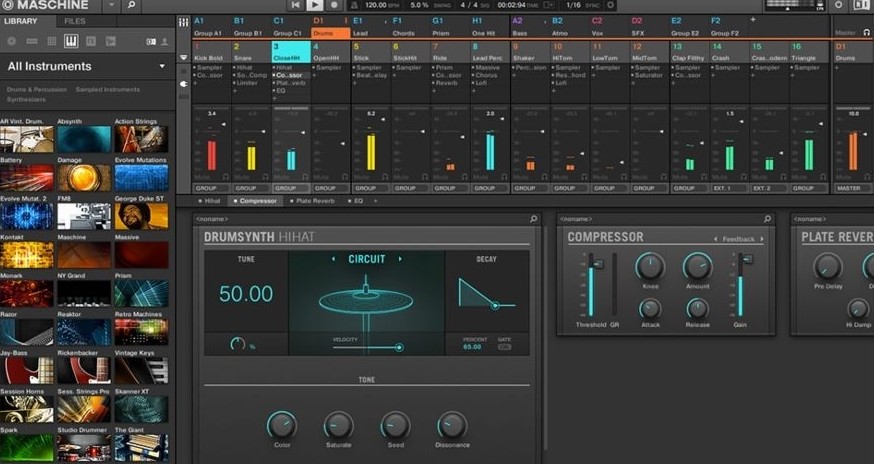Click the import icon in Library
874x464 pixels.
164,42
